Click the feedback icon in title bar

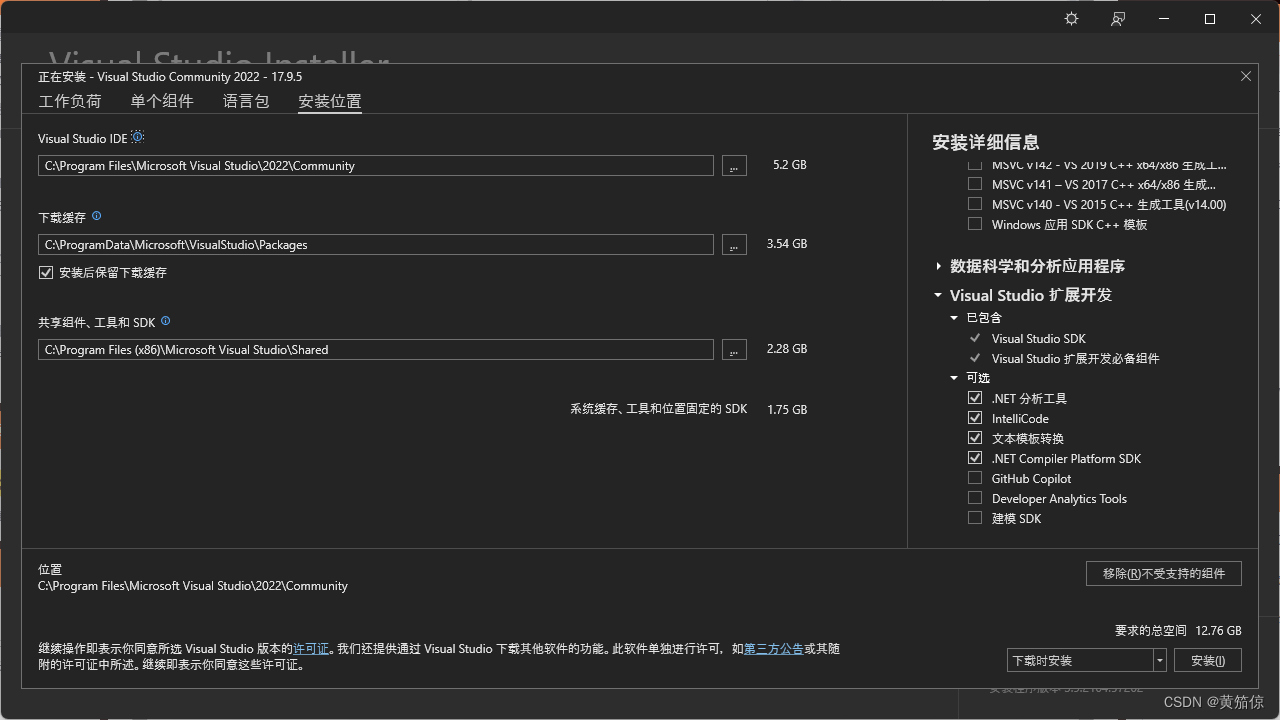pos(1118,19)
